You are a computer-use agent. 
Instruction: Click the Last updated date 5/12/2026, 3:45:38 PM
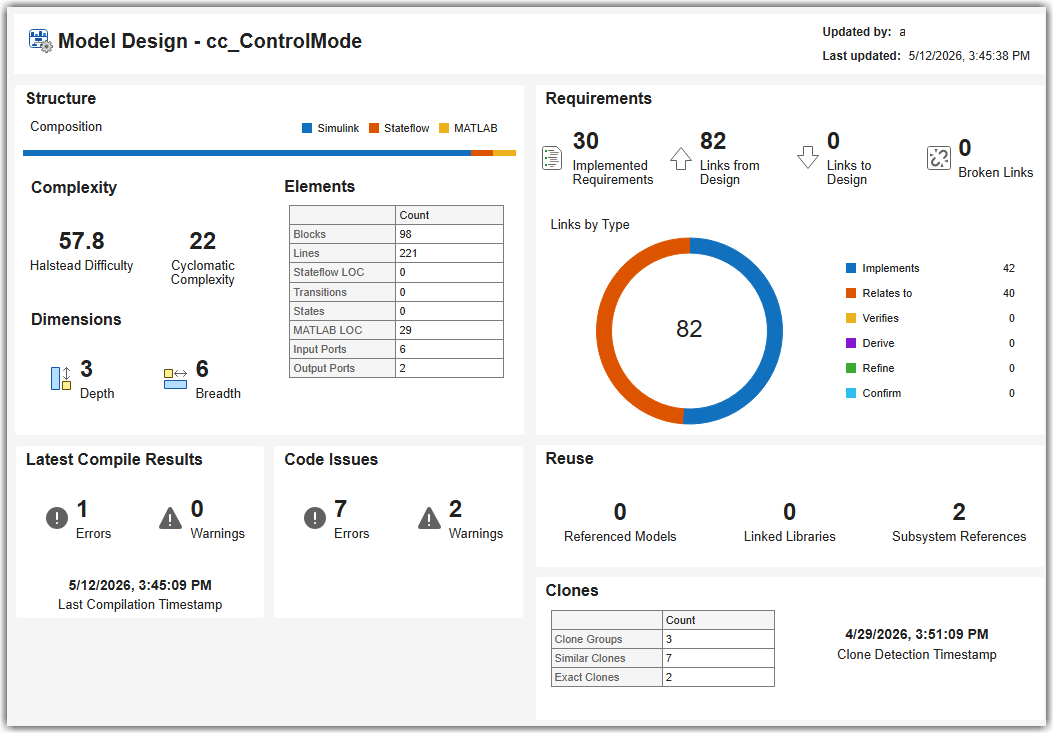coord(969,56)
